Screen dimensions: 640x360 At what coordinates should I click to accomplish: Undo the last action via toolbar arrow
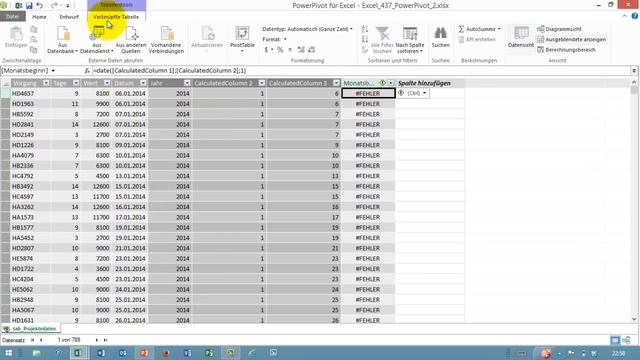coord(40,6)
